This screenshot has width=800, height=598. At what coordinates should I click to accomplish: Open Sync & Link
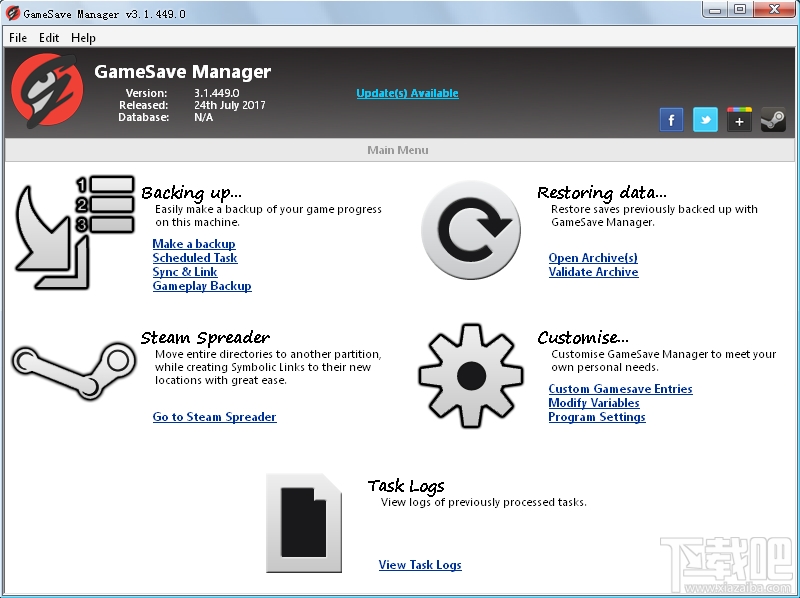coord(185,272)
